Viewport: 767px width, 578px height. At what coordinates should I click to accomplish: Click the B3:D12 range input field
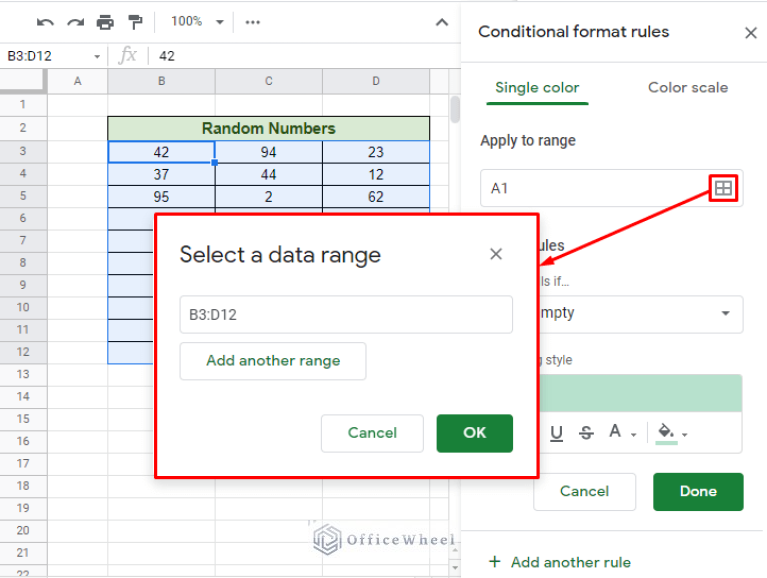tap(346, 314)
